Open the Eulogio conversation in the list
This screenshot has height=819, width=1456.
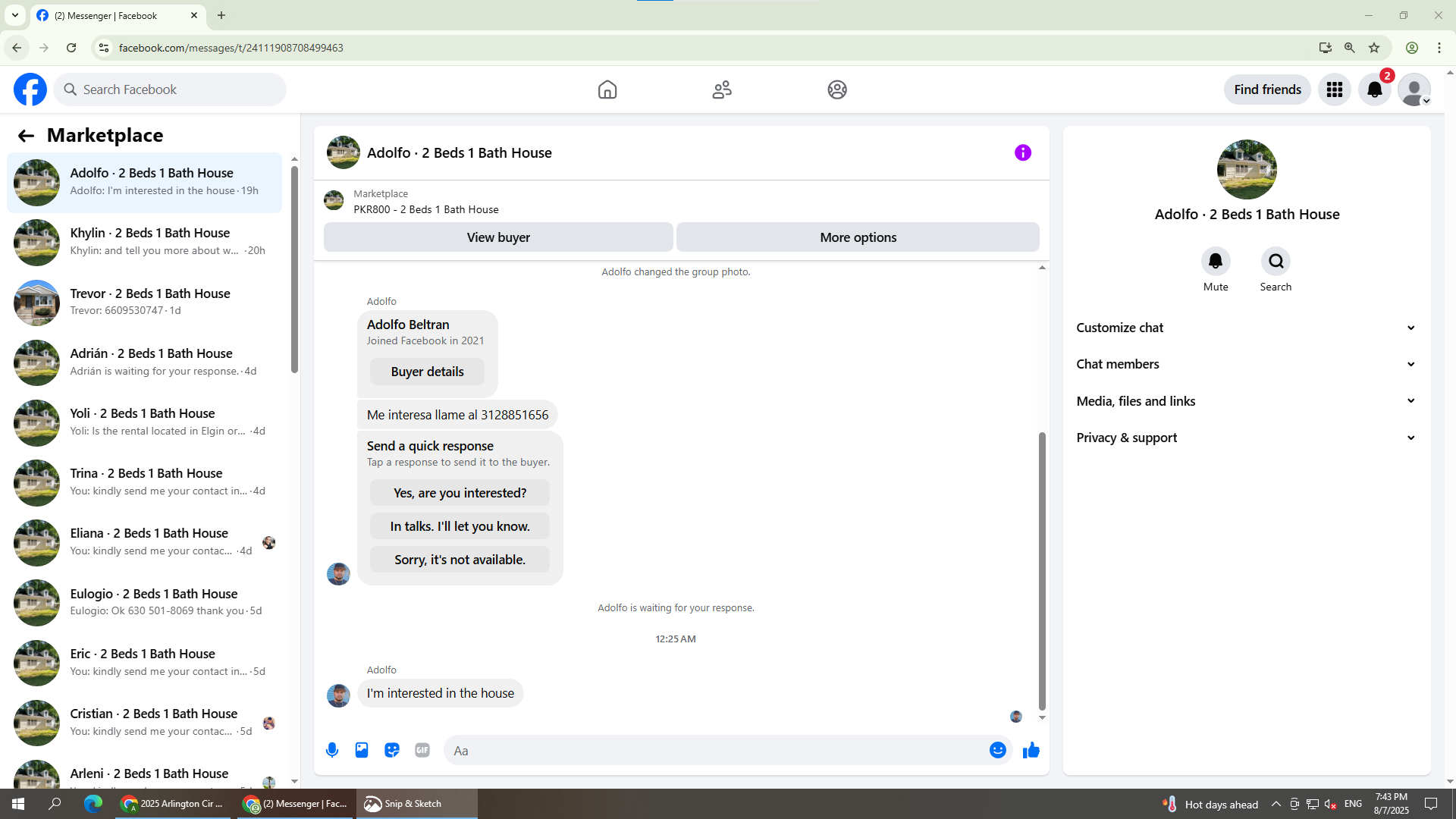(144, 603)
